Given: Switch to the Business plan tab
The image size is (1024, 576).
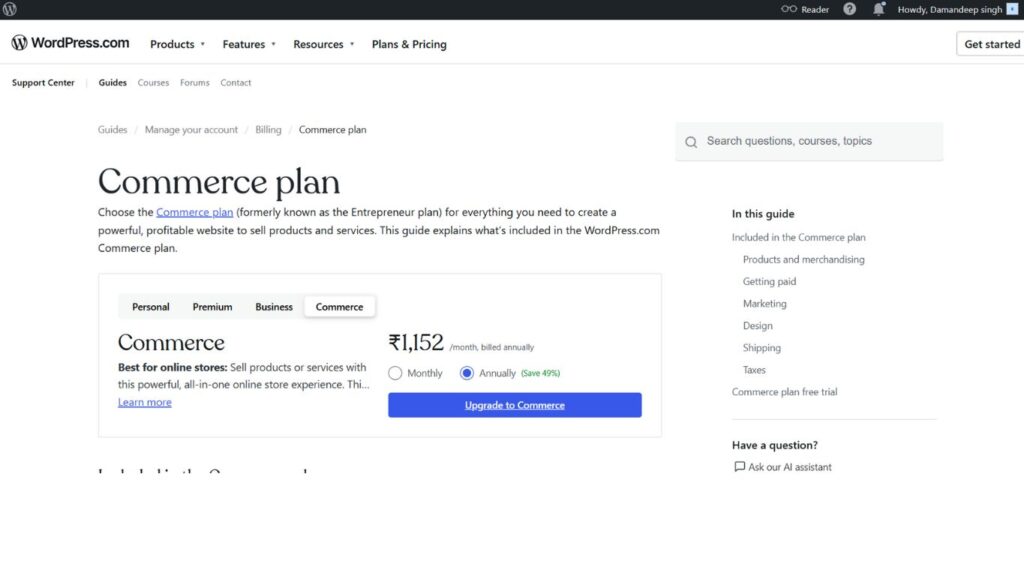Looking at the screenshot, I should [273, 306].
